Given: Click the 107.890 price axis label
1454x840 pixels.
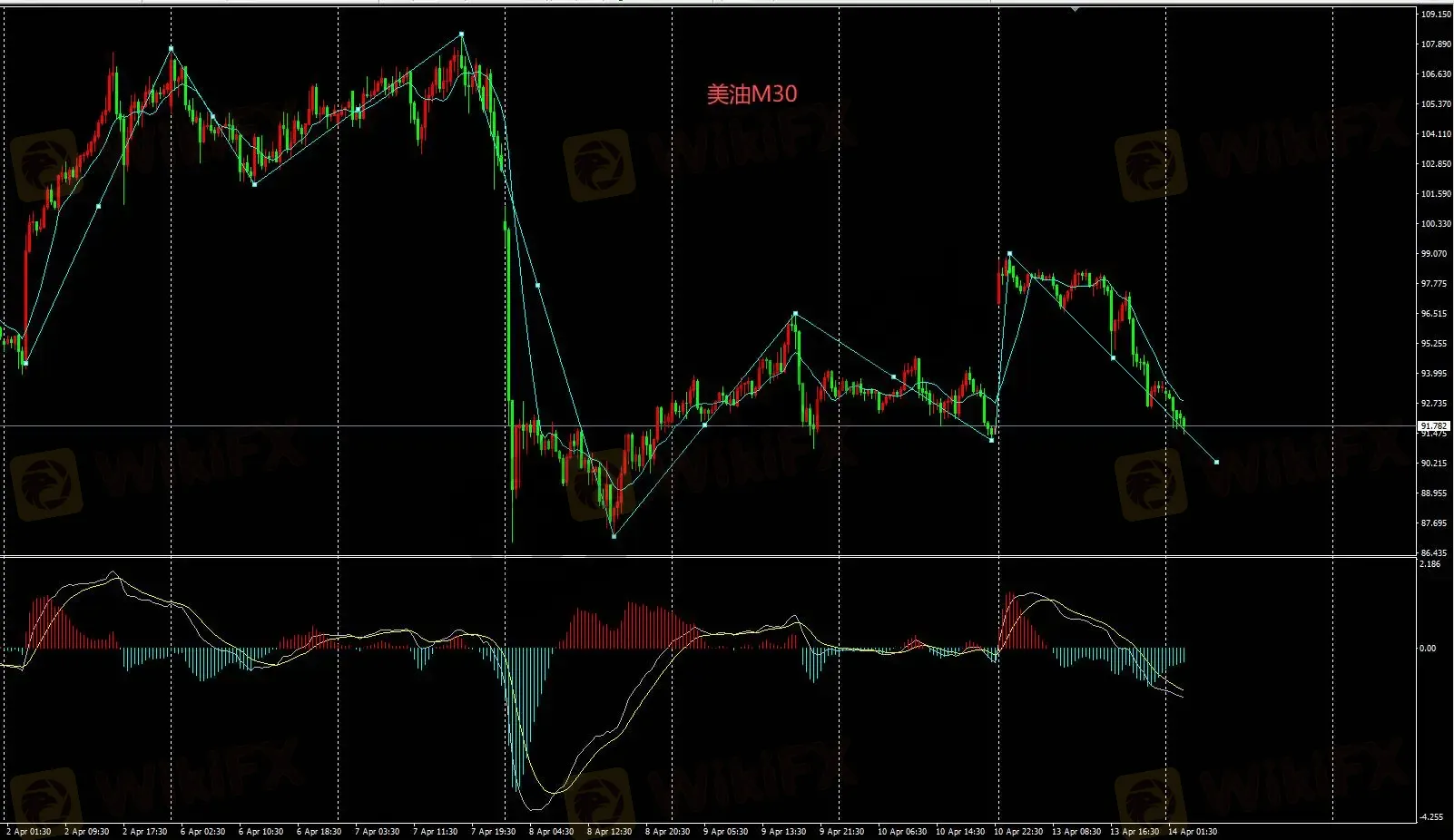Looking at the screenshot, I should coord(1435,44).
